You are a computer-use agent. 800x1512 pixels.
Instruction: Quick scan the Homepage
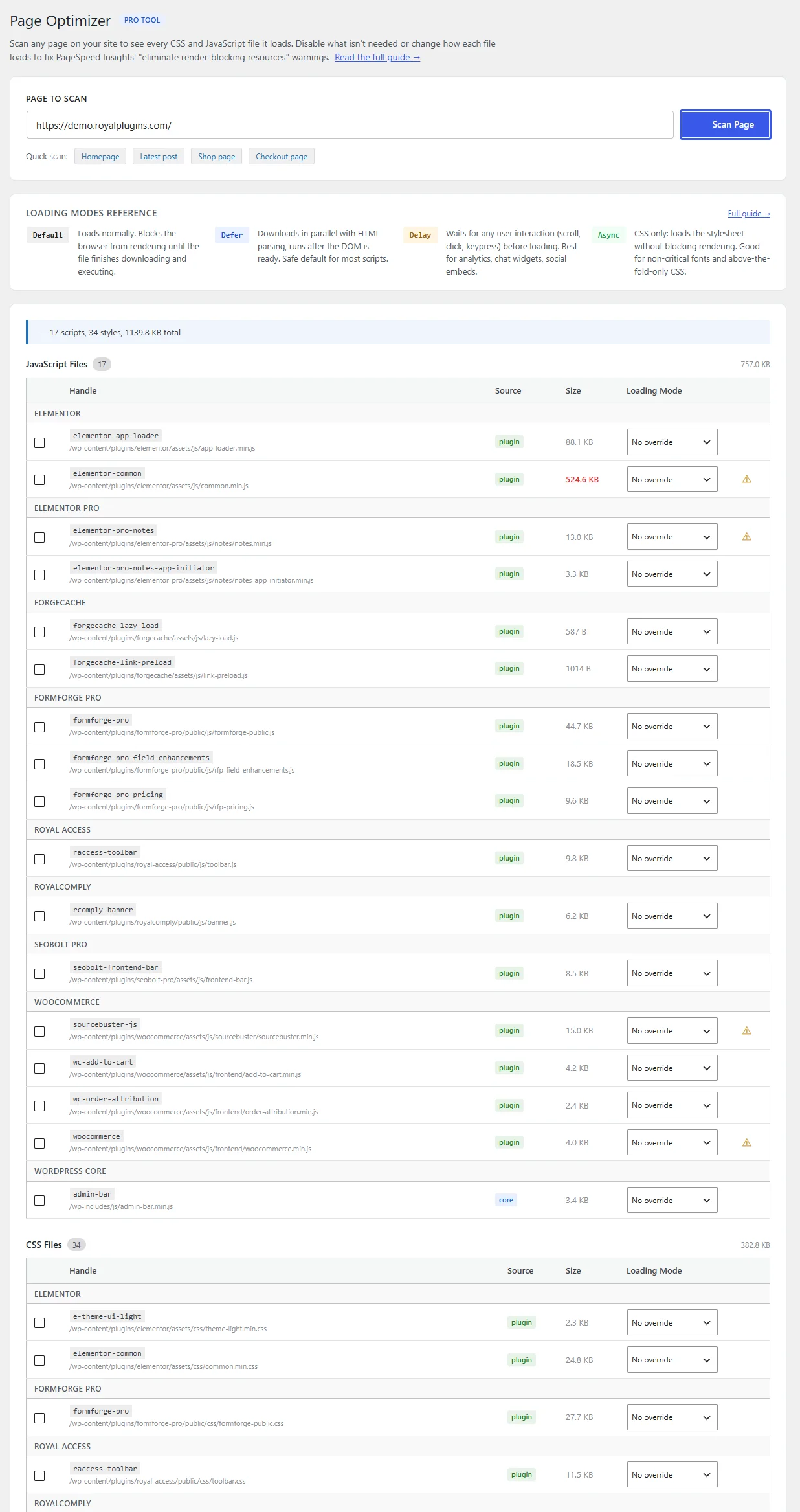tap(100, 157)
